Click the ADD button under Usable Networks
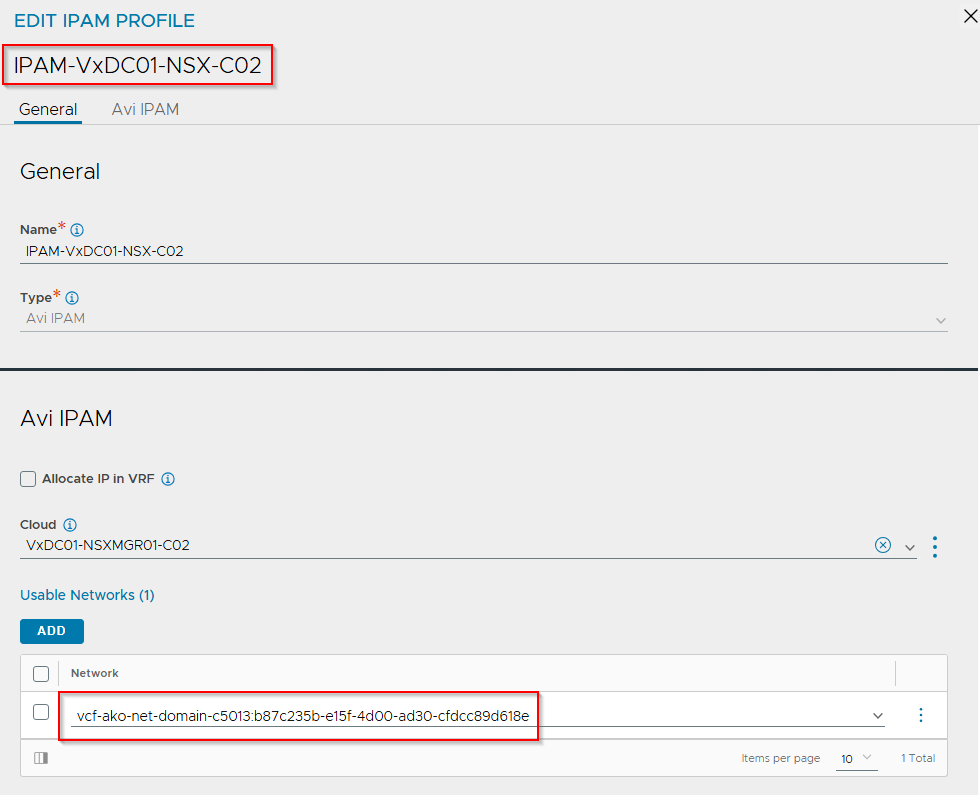980x795 pixels. tap(51, 631)
